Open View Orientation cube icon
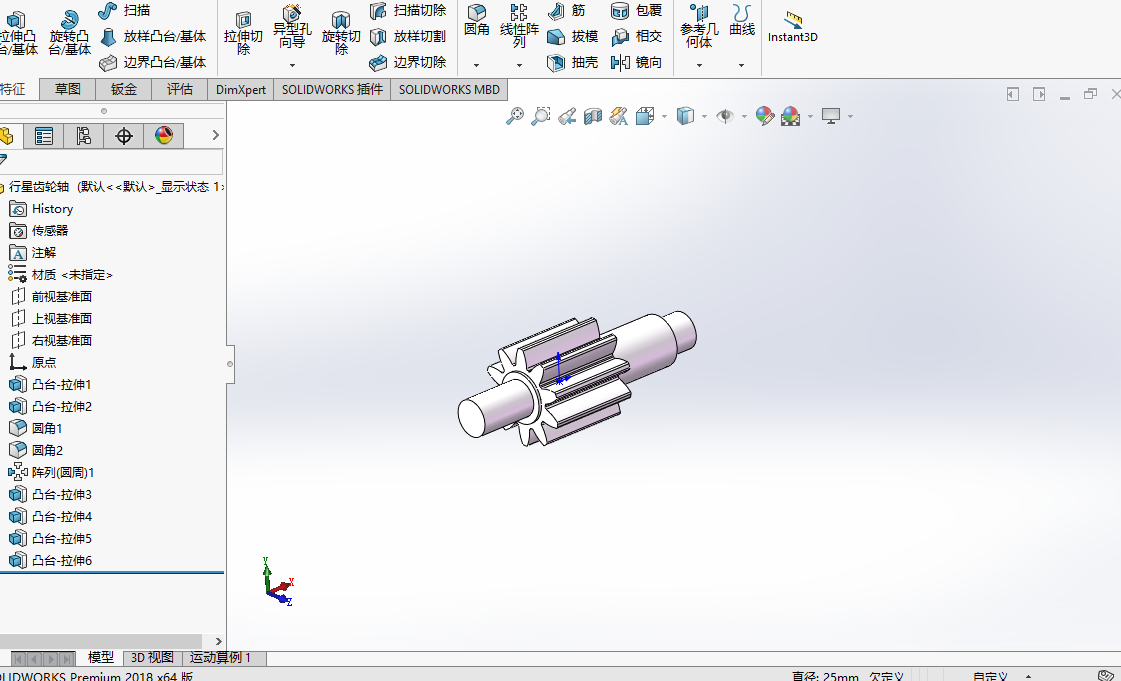Image resolution: width=1121 pixels, height=681 pixels. 645,116
